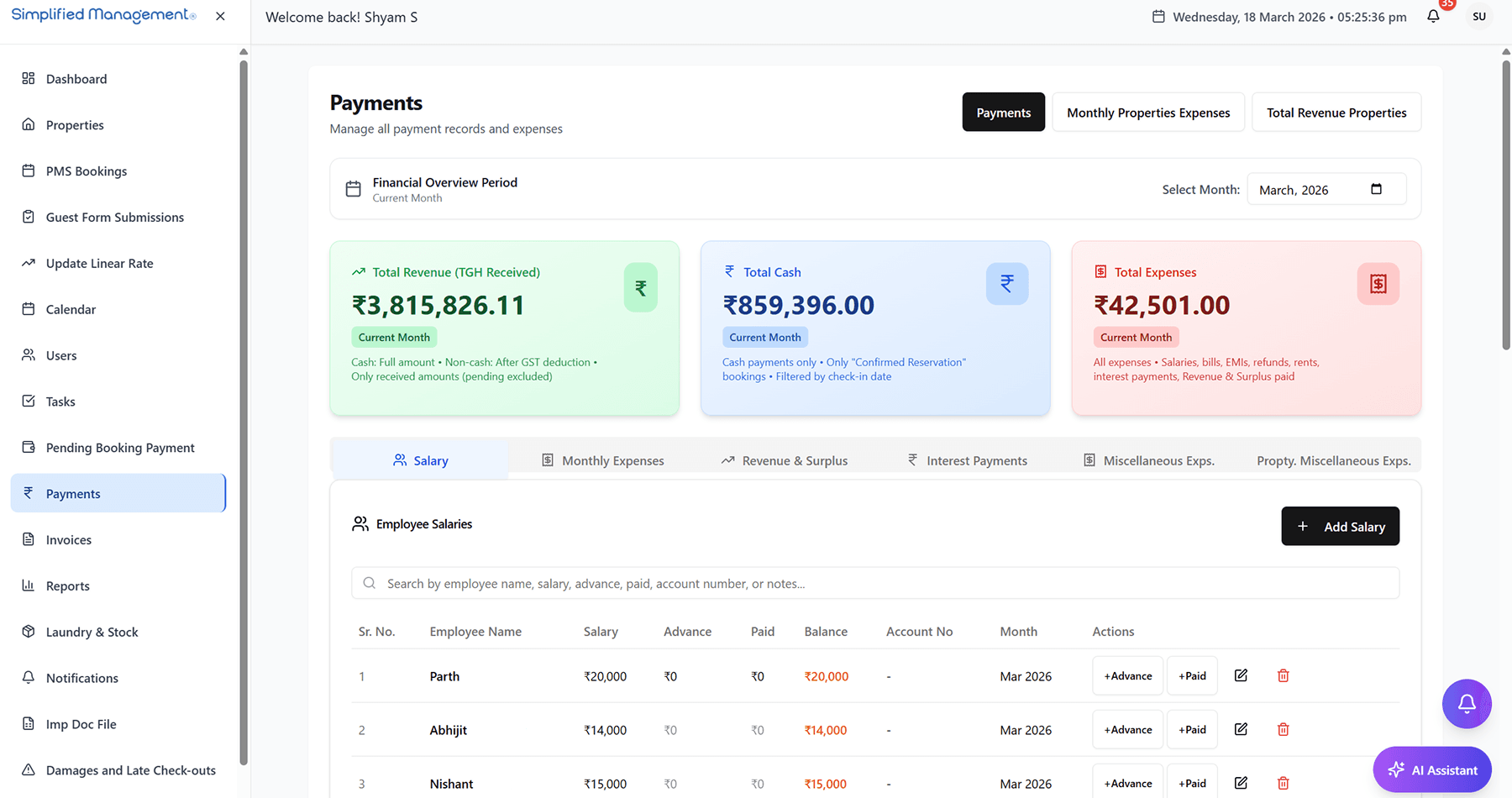Open the Properties sidebar item
Viewport: 1512px width, 798px height.
[118, 124]
